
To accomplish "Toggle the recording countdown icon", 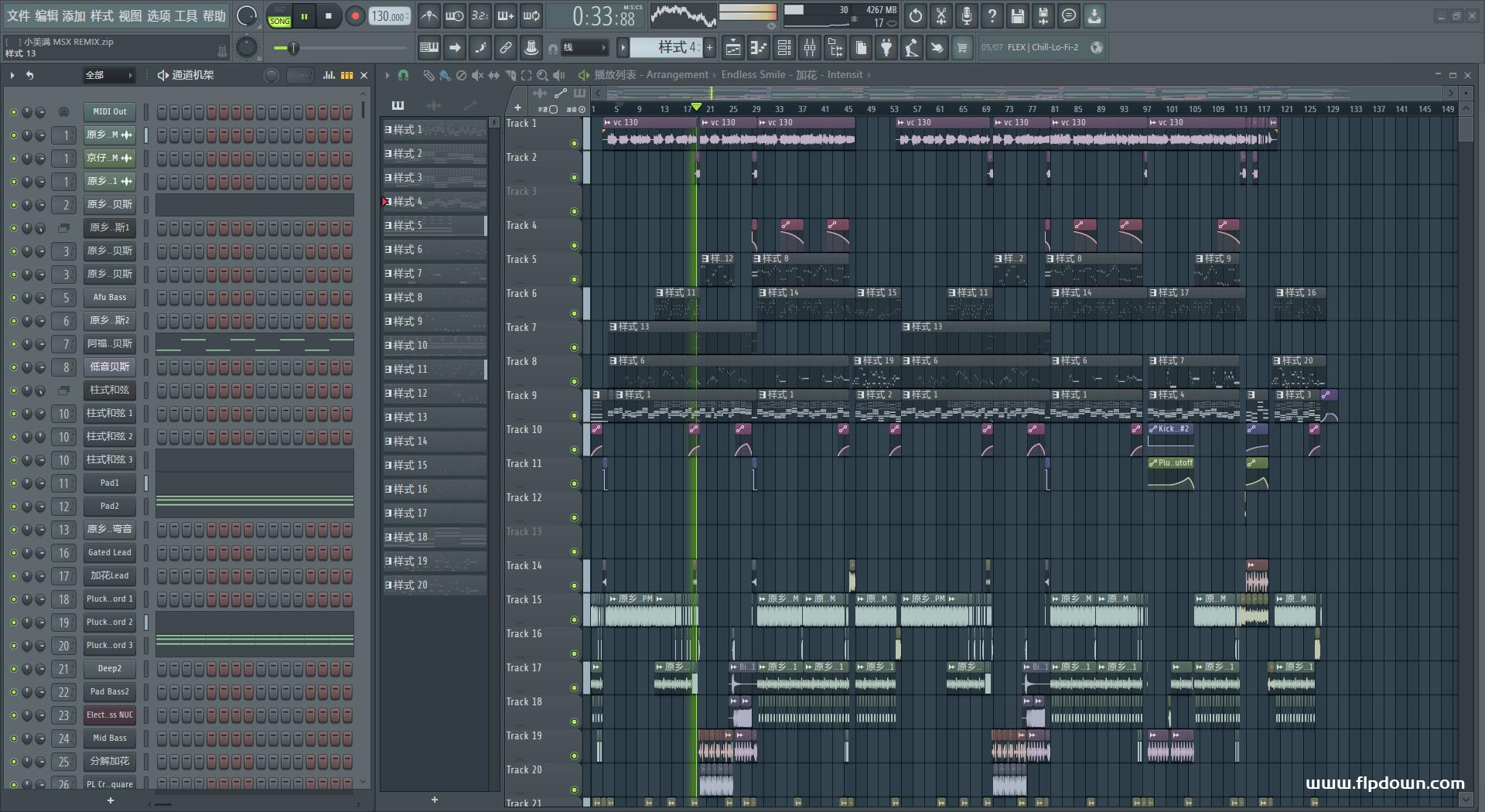I will (x=480, y=15).
